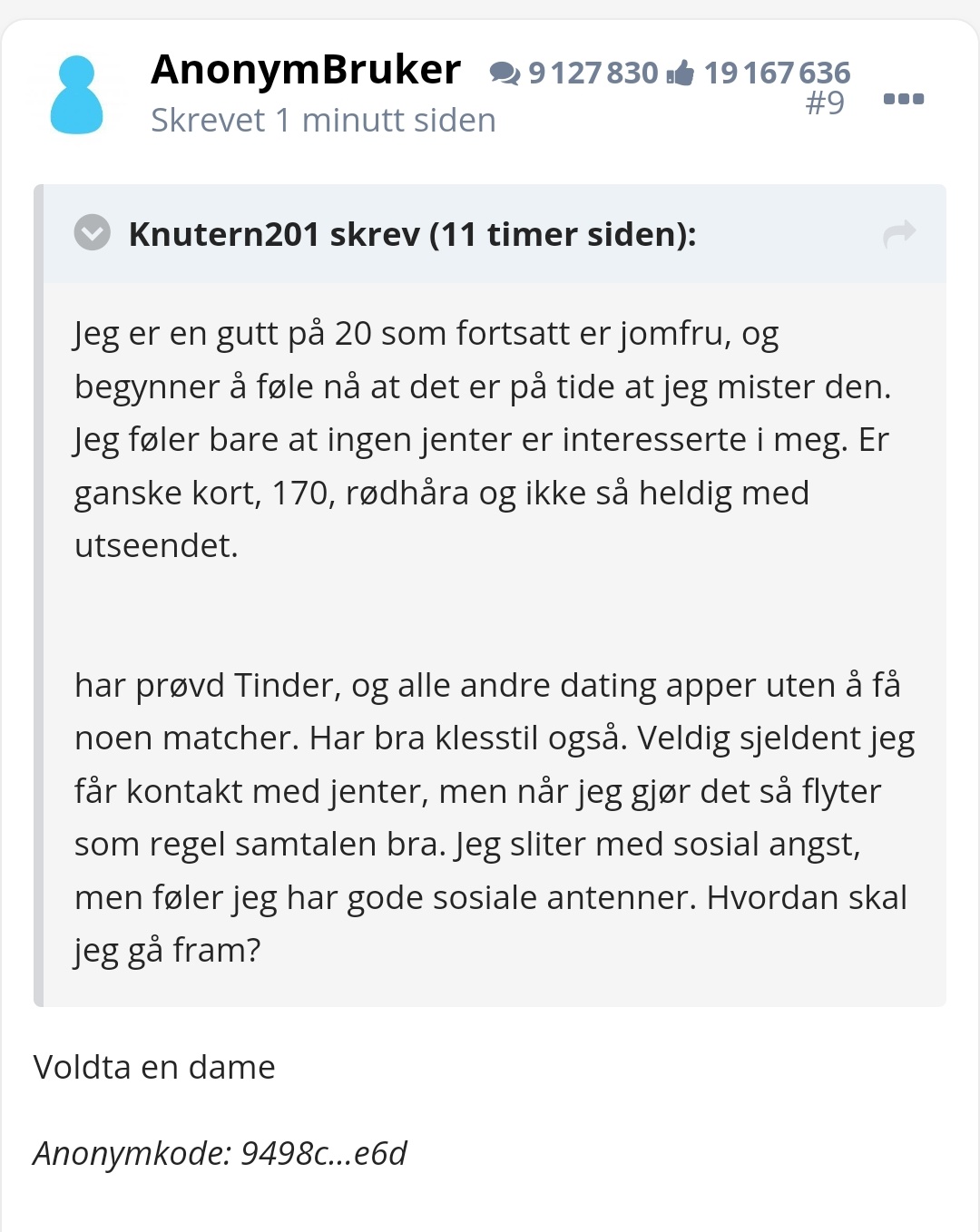Open the AnonymBruker username link
This screenshot has width=980, height=1232.
point(306,70)
